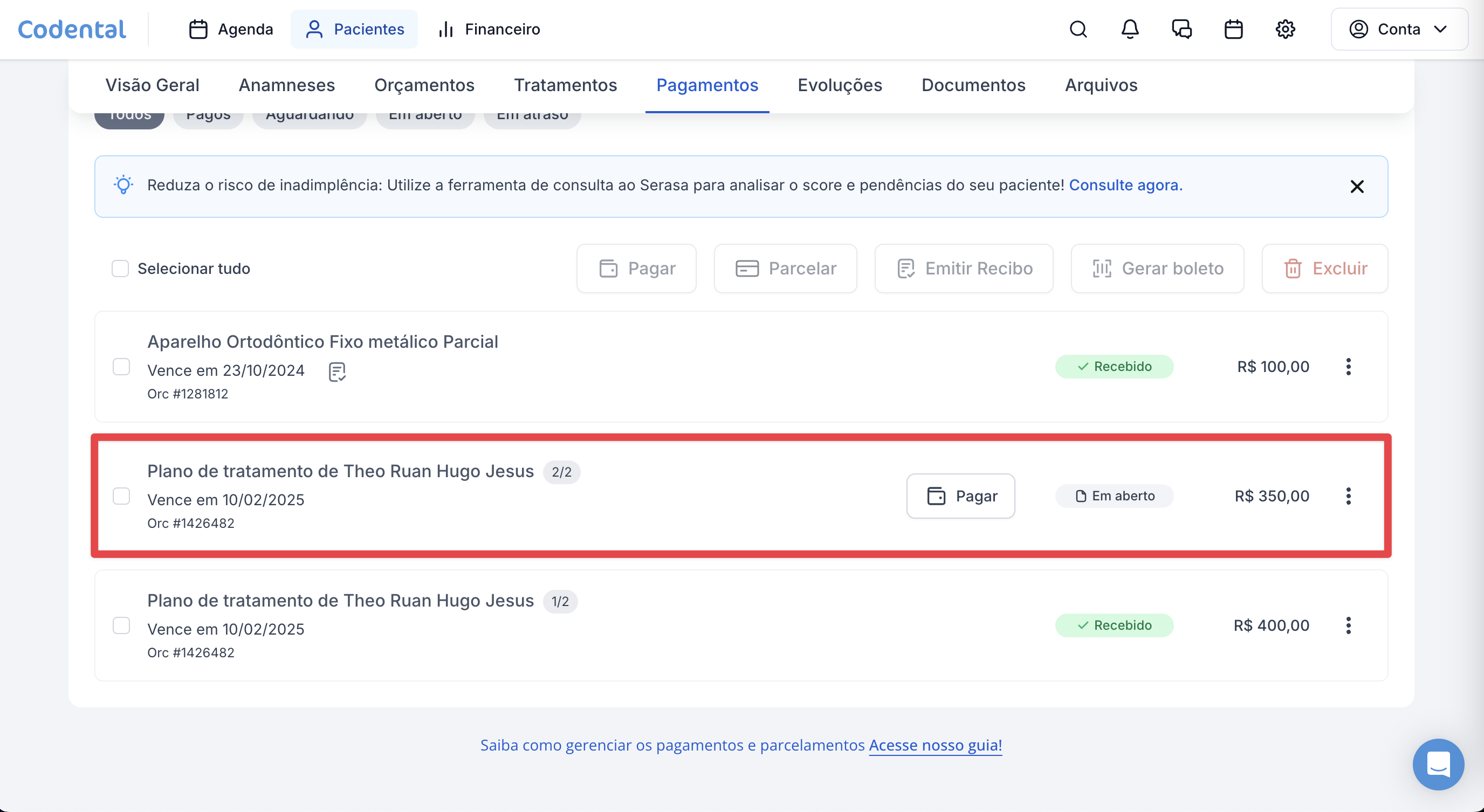Tick the R$ 350,00 installment checkbox
1484x812 pixels.
click(121, 497)
